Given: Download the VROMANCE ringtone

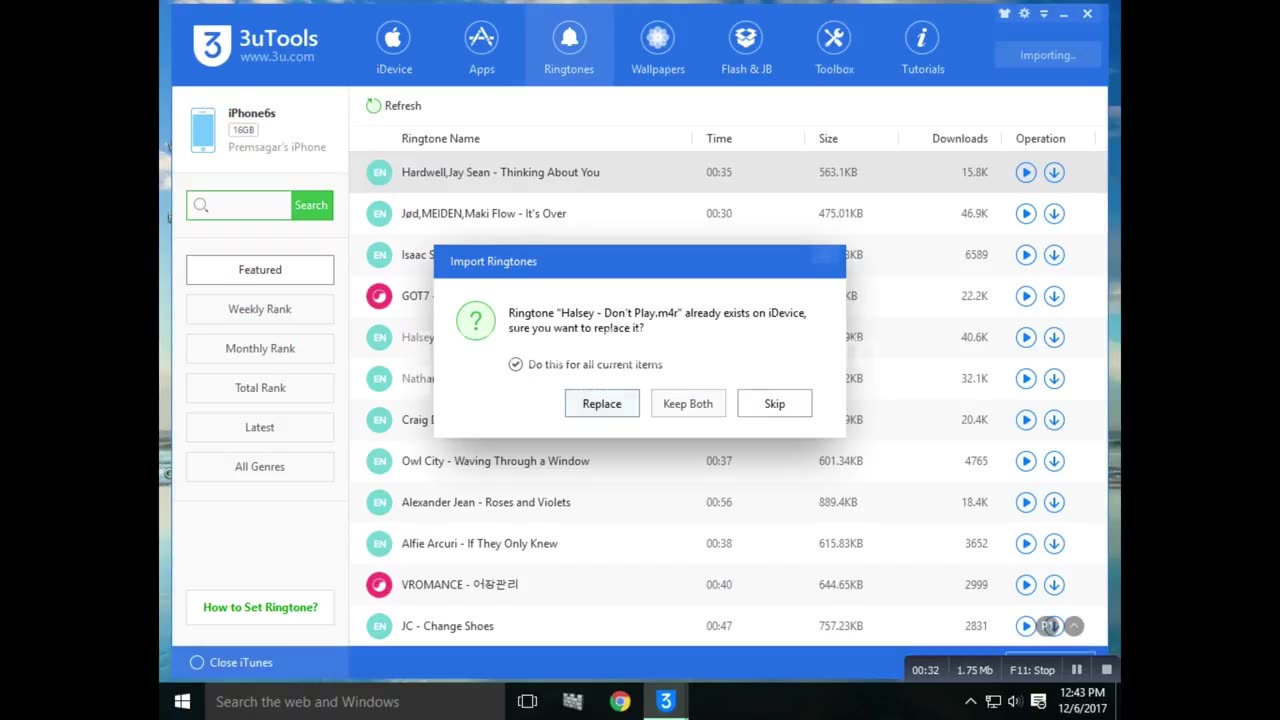Looking at the screenshot, I should (1054, 585).
